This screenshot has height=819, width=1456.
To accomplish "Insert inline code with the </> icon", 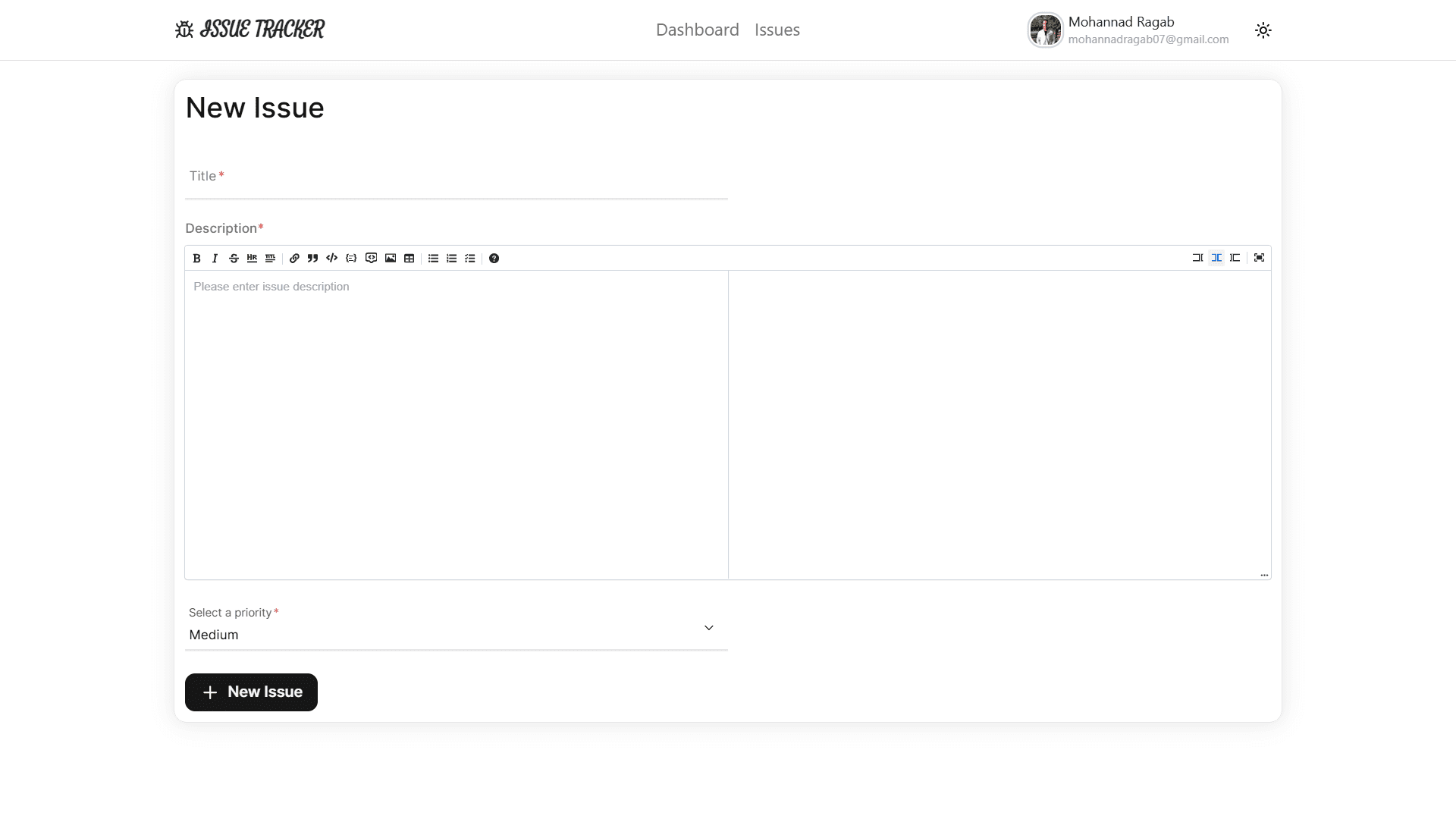I will [x=331, y=259].
